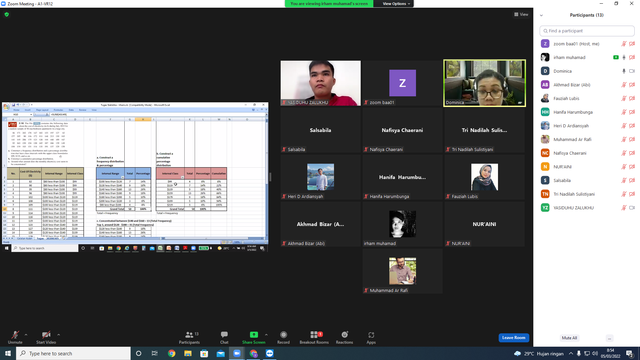640x360 pixels.
Task: Toggle muted mic for Nafisya Chaerani
Action: click(624, 153)
